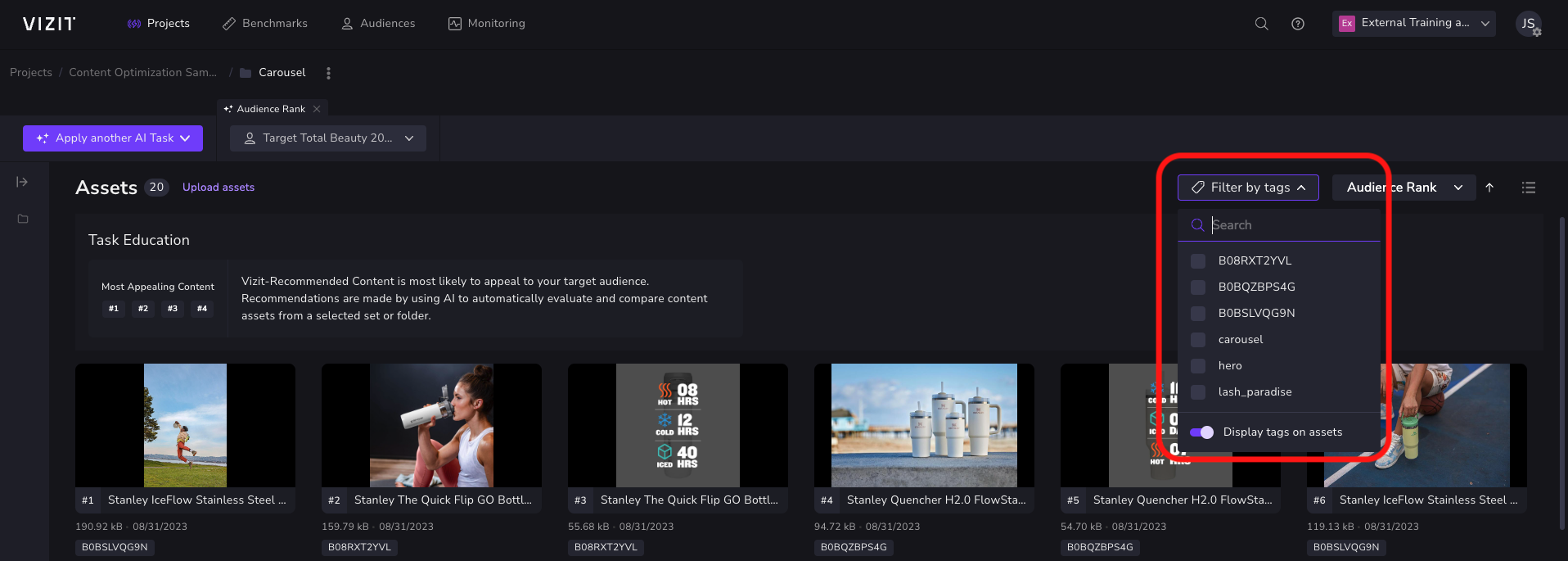
Task: Click Upload assets link
Action: point(219,188)
